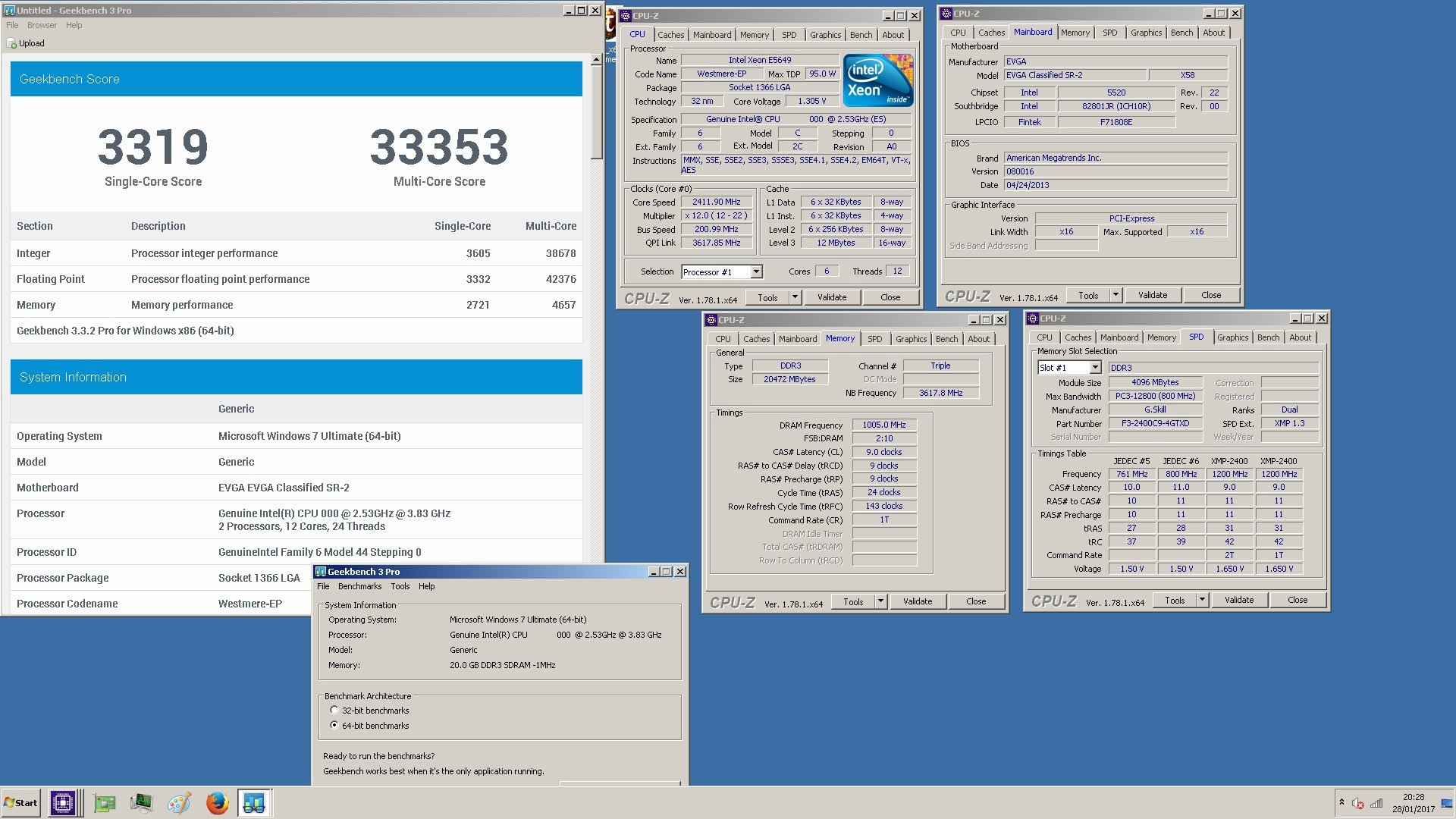The width and height of the screenshot is (1456, 819).
Task: Open Graphics tab in Mainboard window
Action: click(1146, 33)
